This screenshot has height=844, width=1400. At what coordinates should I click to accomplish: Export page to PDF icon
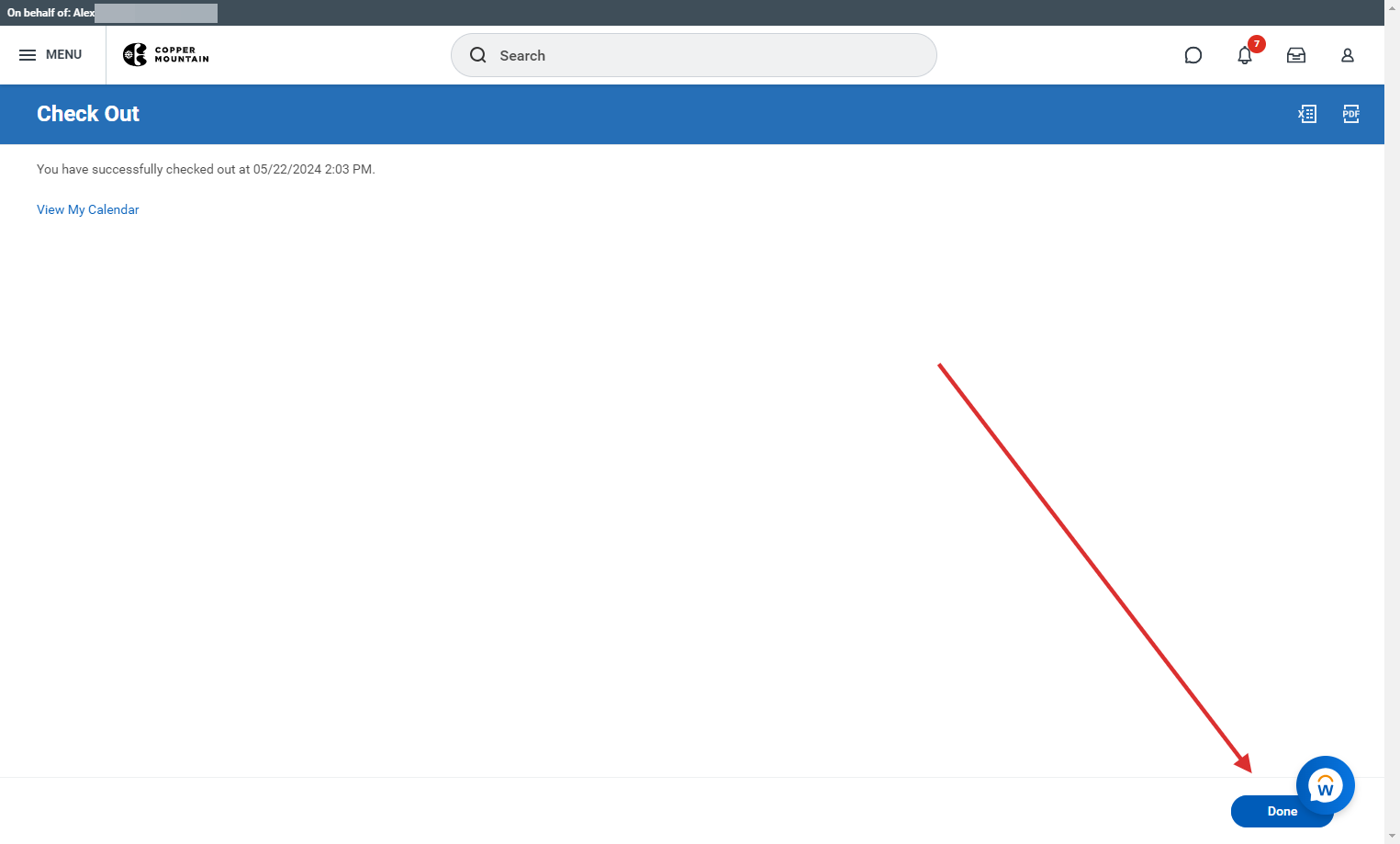click(1351, 114)
